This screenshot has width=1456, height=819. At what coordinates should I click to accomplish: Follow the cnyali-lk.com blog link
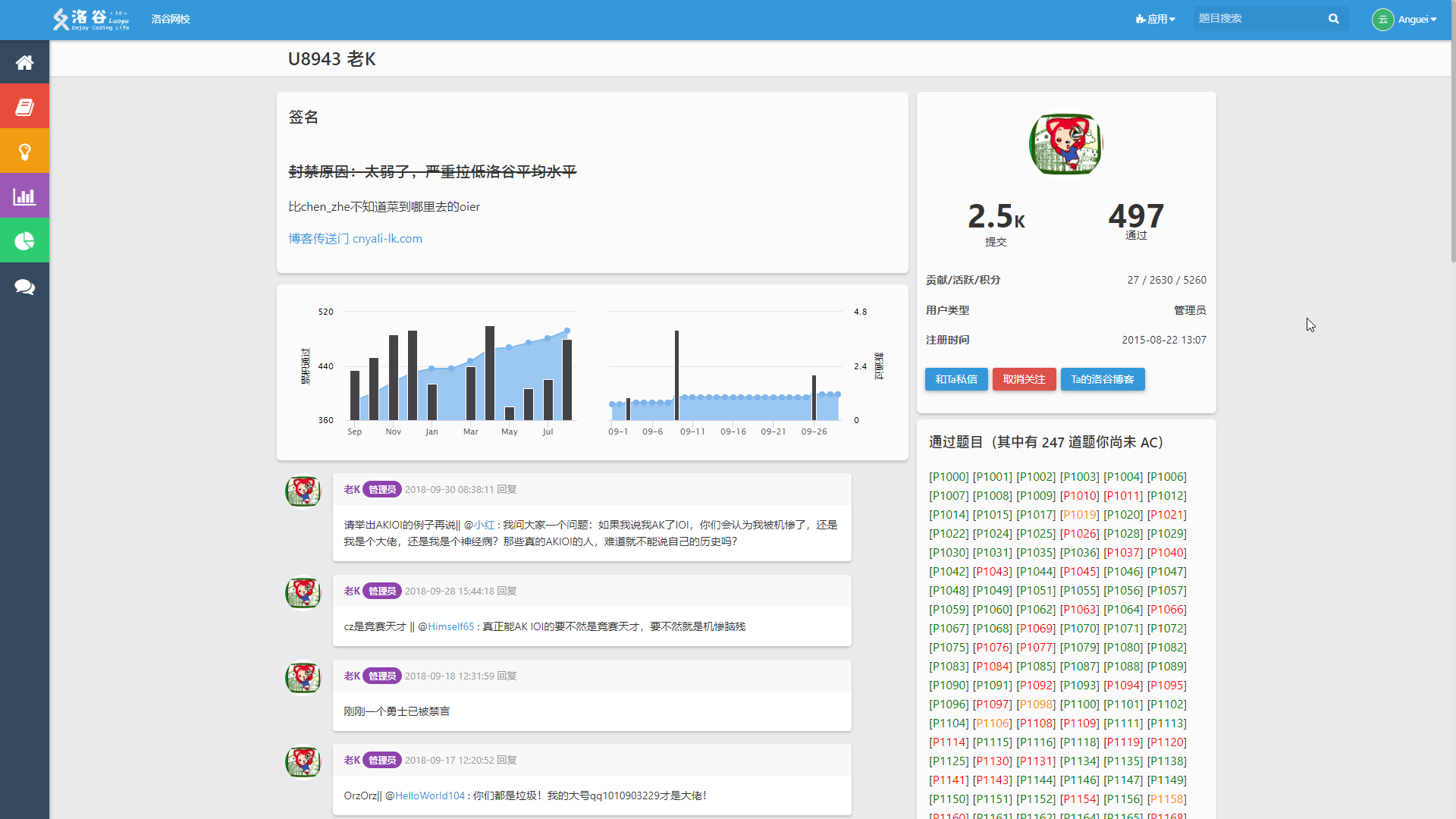coord(387,238)
